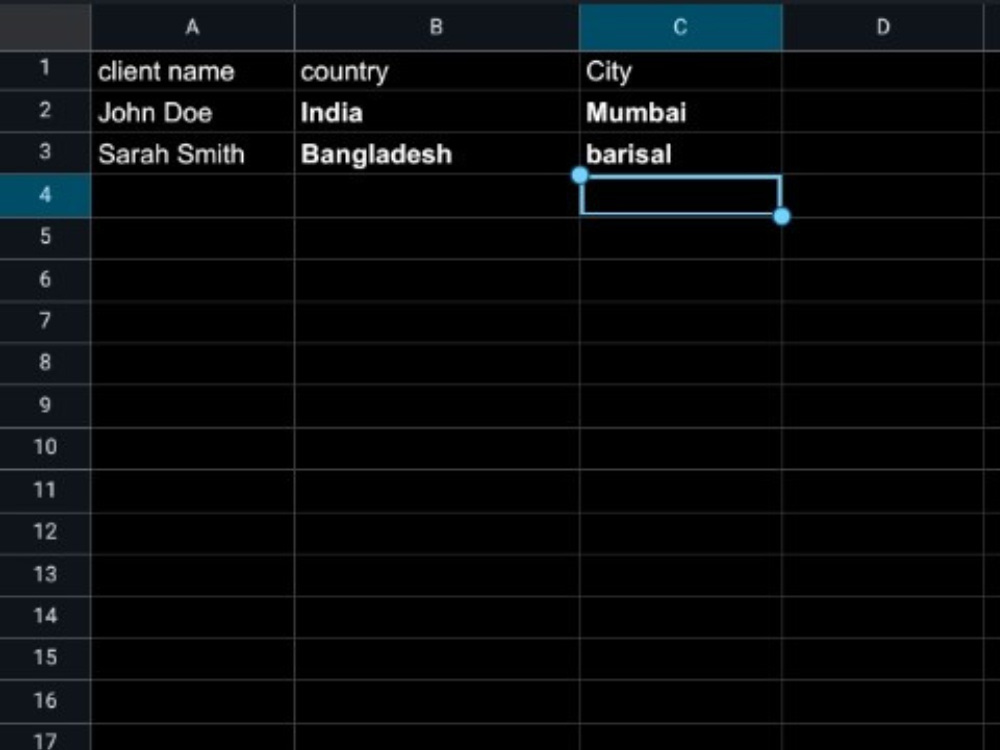The image size is (1000, 750).
Task: Select row 11 header
Action: click(x=45, y=490)
